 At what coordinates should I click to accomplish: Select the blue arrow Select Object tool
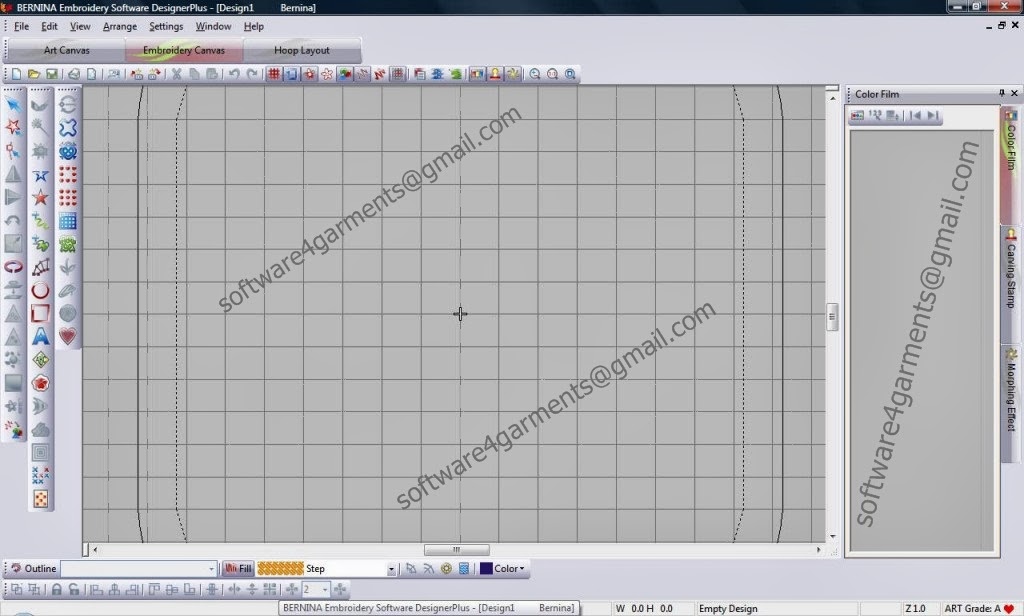click(13, 105)
